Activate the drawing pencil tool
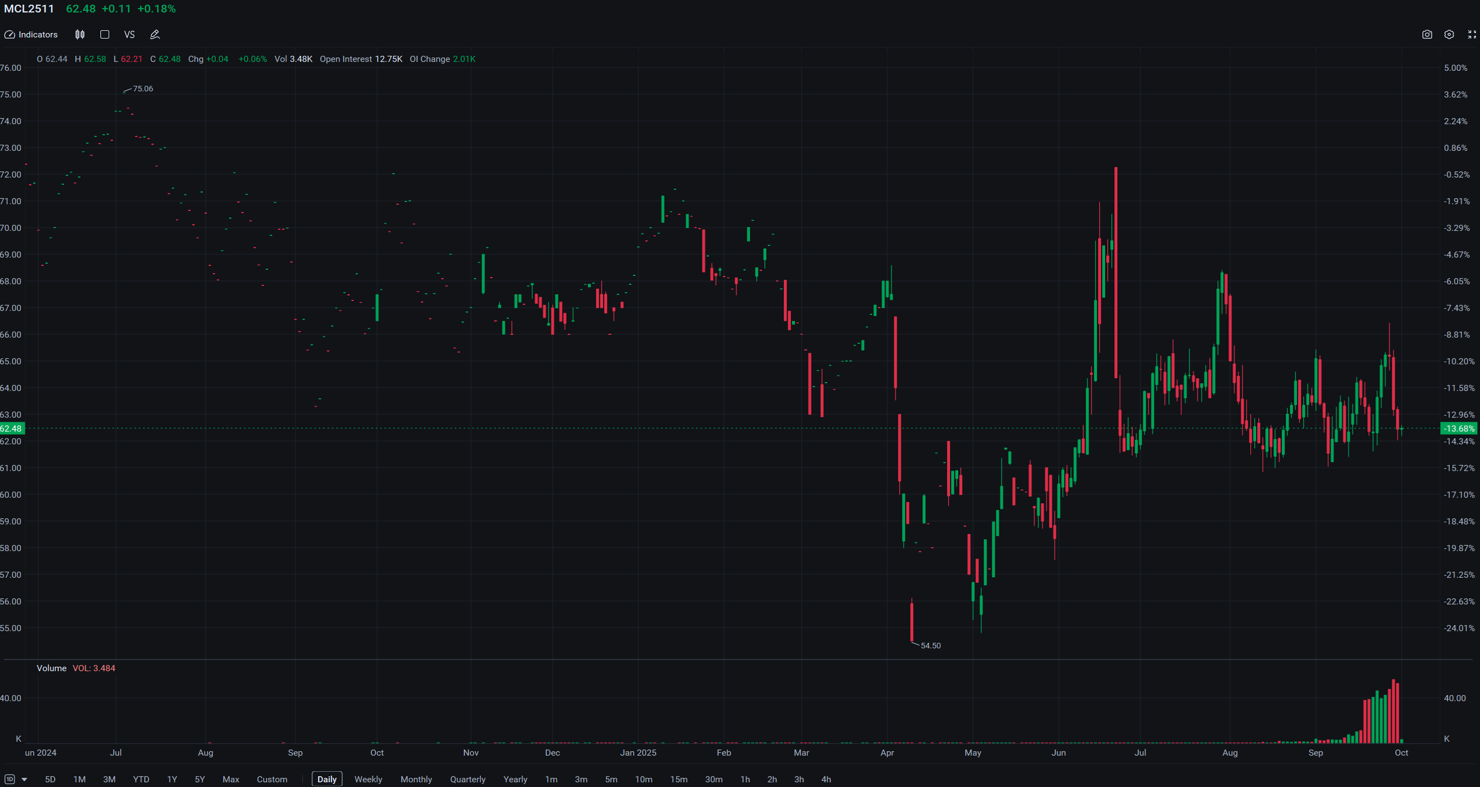Image resolution: width=1480 pixels, height=787 pixels. pyautogui.click(x=155, y=35)
